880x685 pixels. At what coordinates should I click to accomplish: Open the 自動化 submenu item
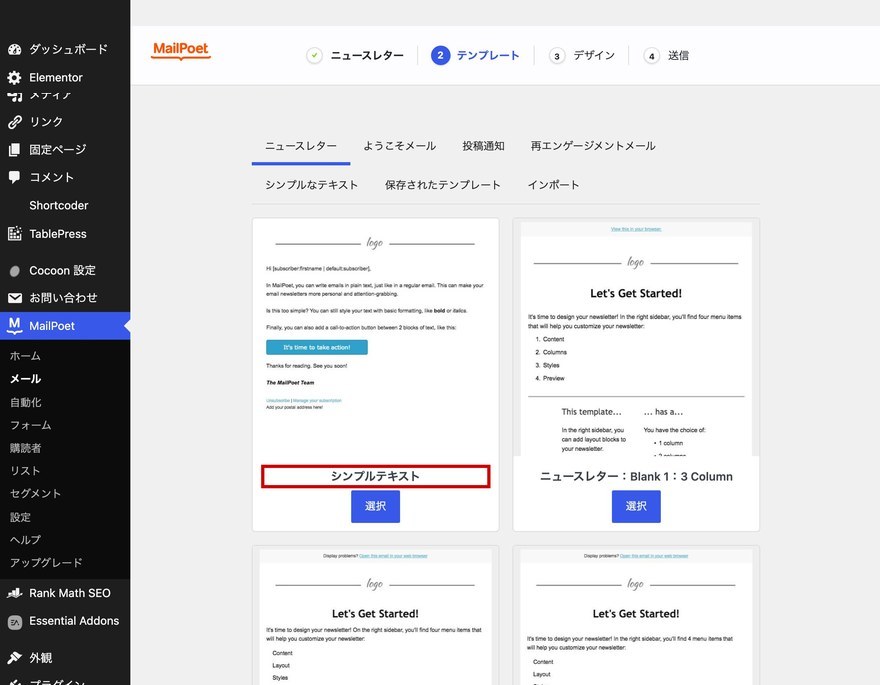click(x=25, y=403)
